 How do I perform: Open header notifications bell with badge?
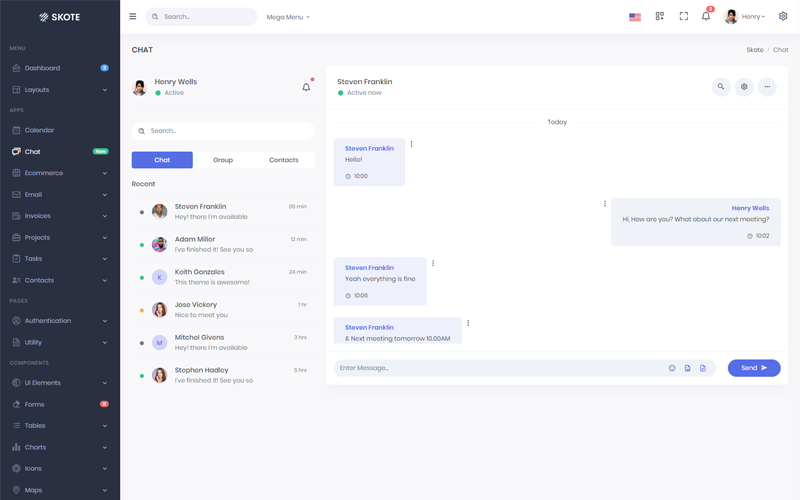tap(707, 17)
